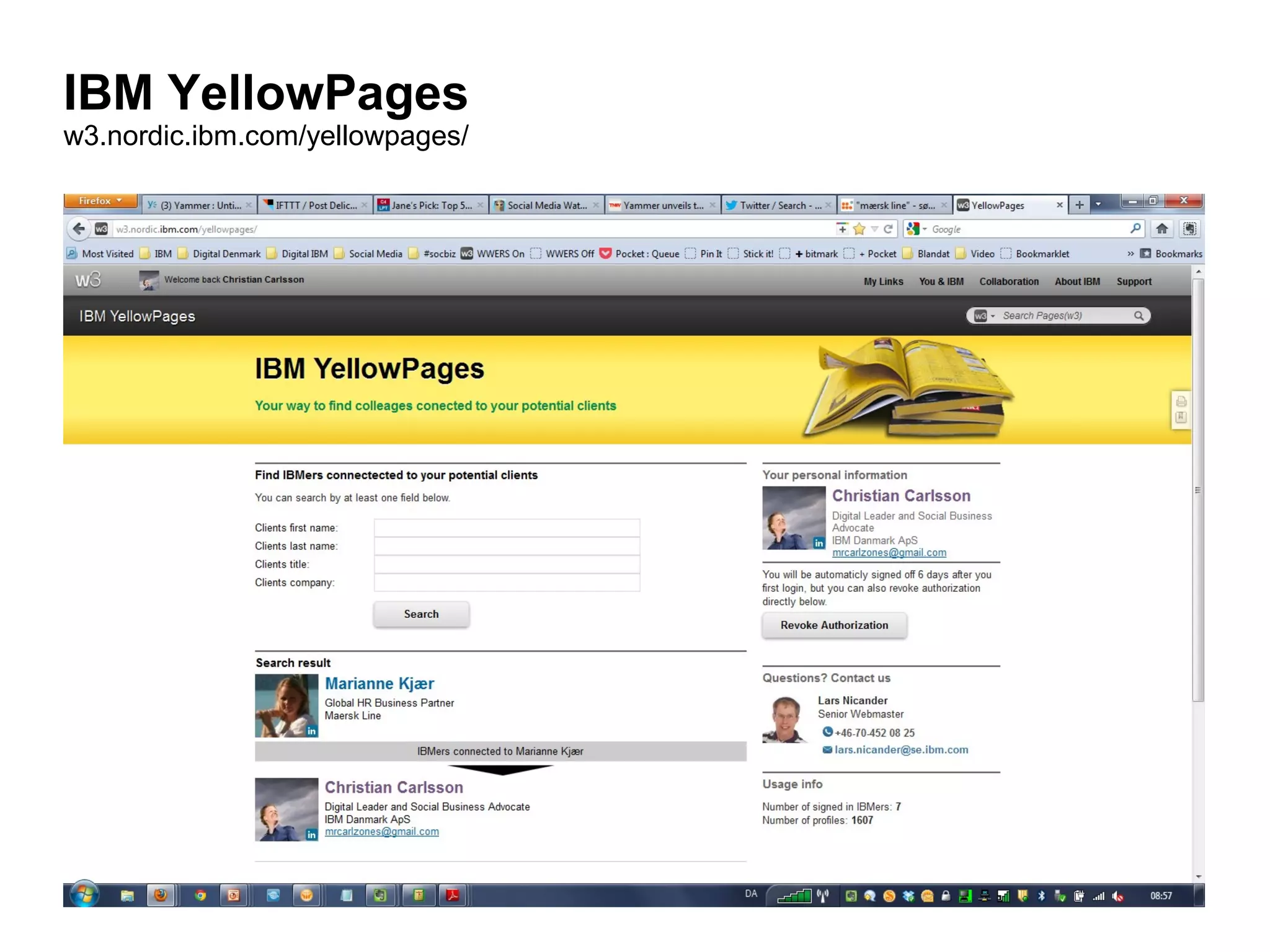Open the Firefox menu dropdown
This screenshot has height=952, width=1270.
(100, 201)
